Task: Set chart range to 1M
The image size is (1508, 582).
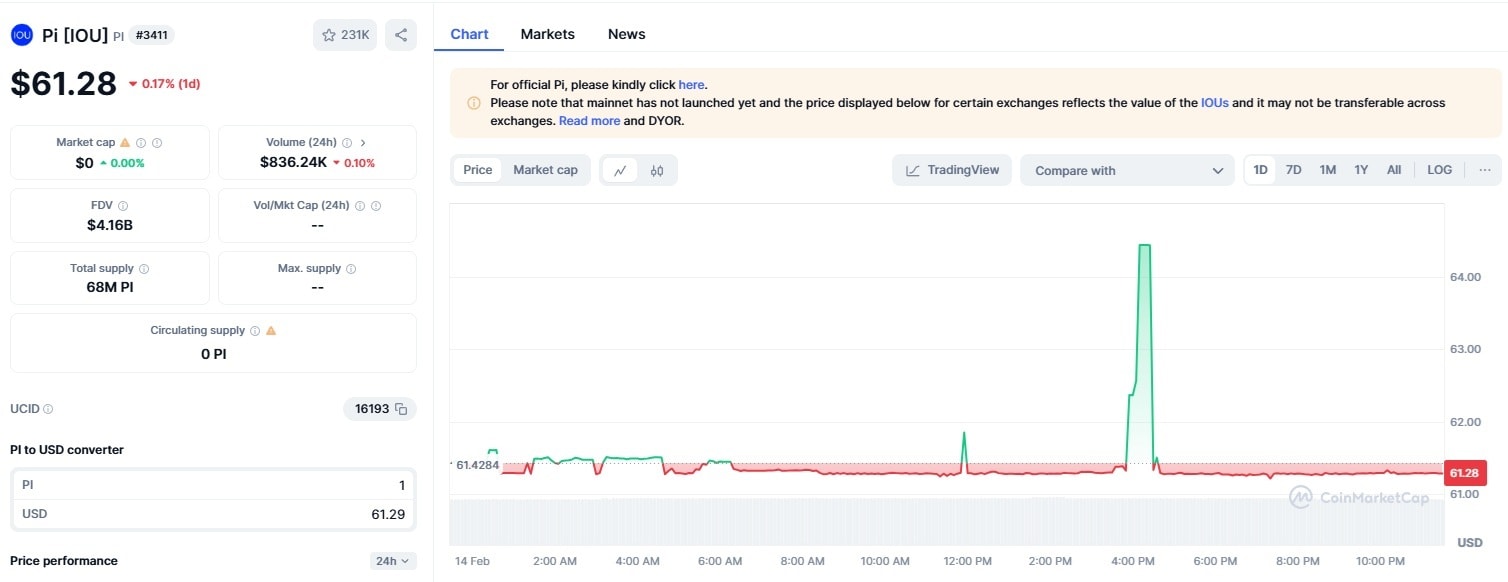Action: [x=1327, y=170]
